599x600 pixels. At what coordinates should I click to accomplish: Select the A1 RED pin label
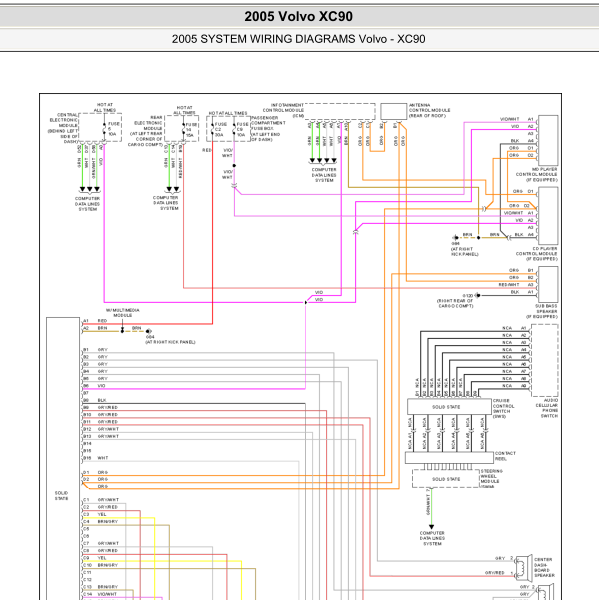95,321
